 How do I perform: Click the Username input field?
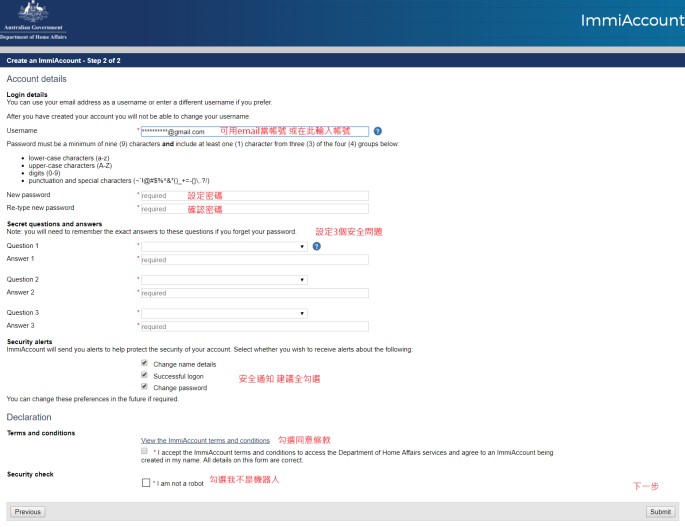pyautogui.click(x=255, y=131)
